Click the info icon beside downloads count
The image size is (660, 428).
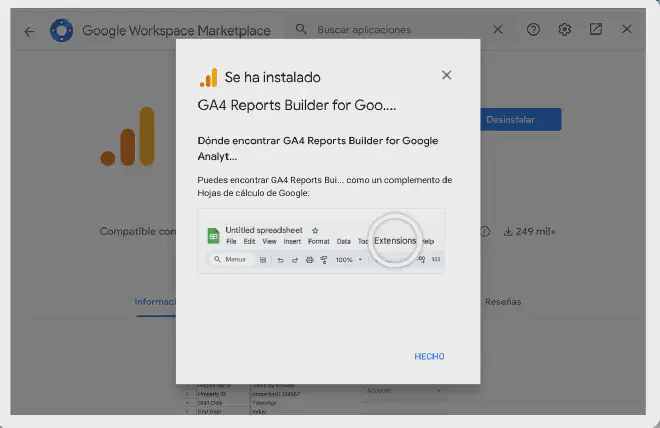point(485,231)
